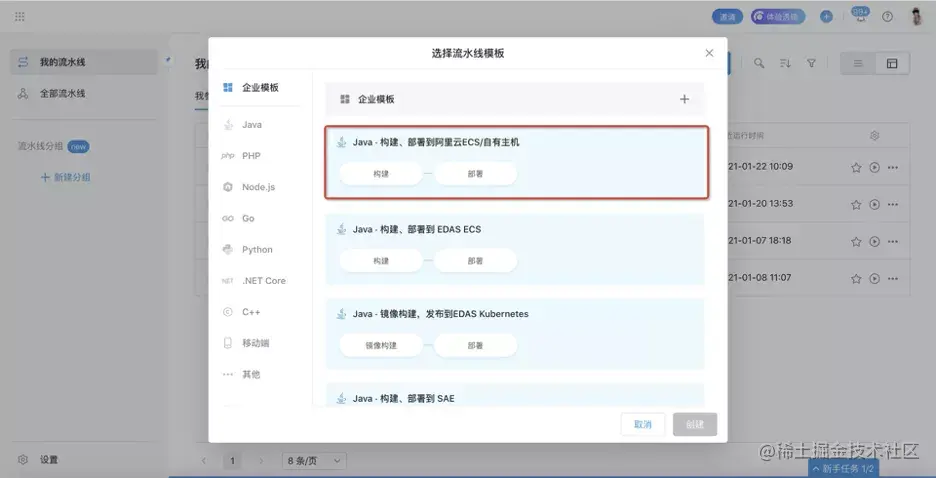The image size is (936, 478).
Task: Choose Java 部署到阿里云ECS/自有主机 template
Action: click(516, 162)
